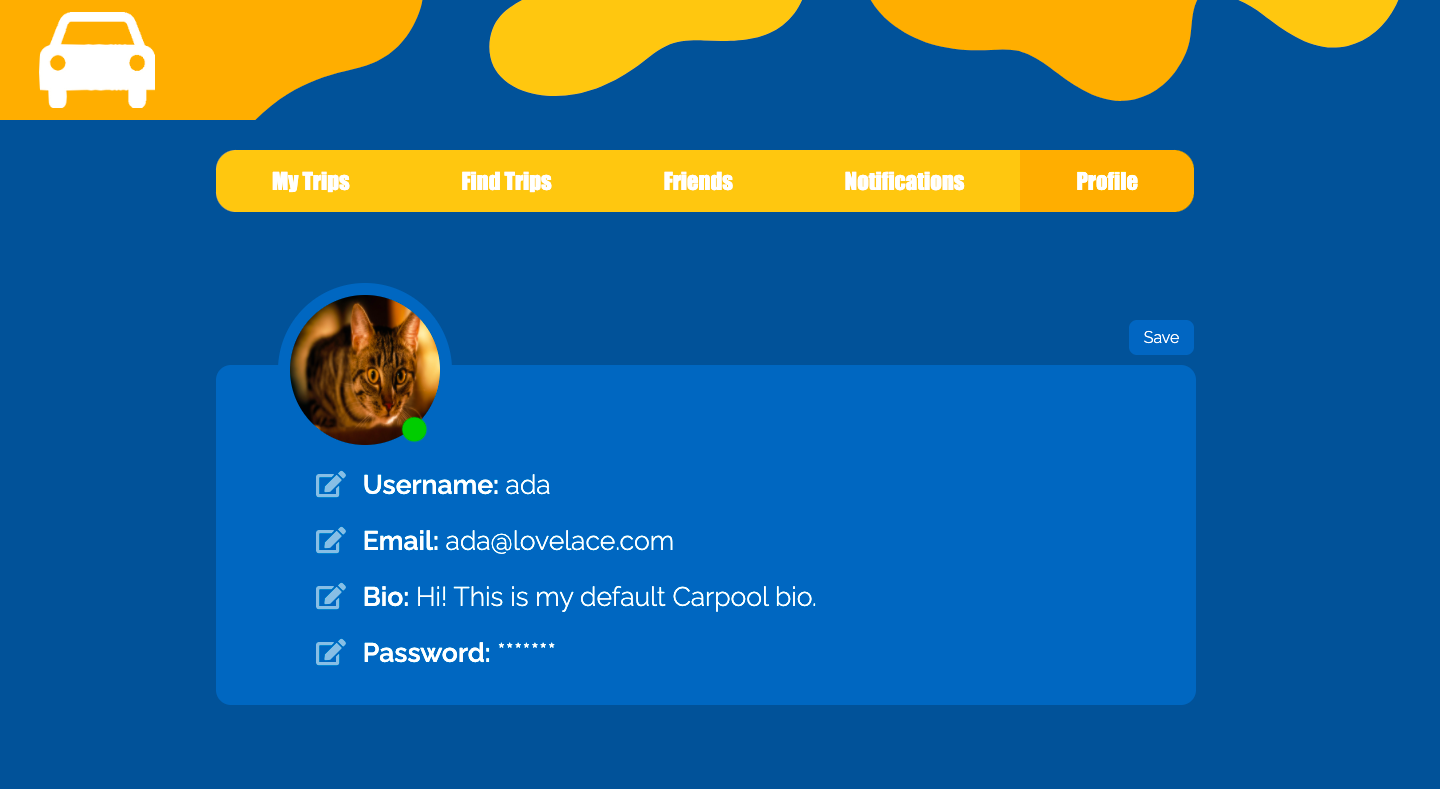The width and height of the screenshot is (1440, 789).
Task: Click the green online status dot
Action: [x=414, y=430]
